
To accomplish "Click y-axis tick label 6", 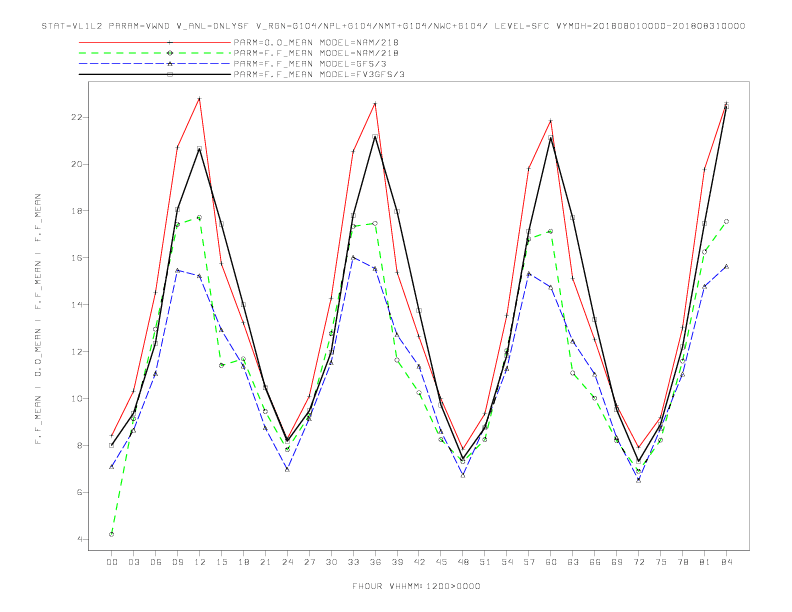I will [80, 492].
